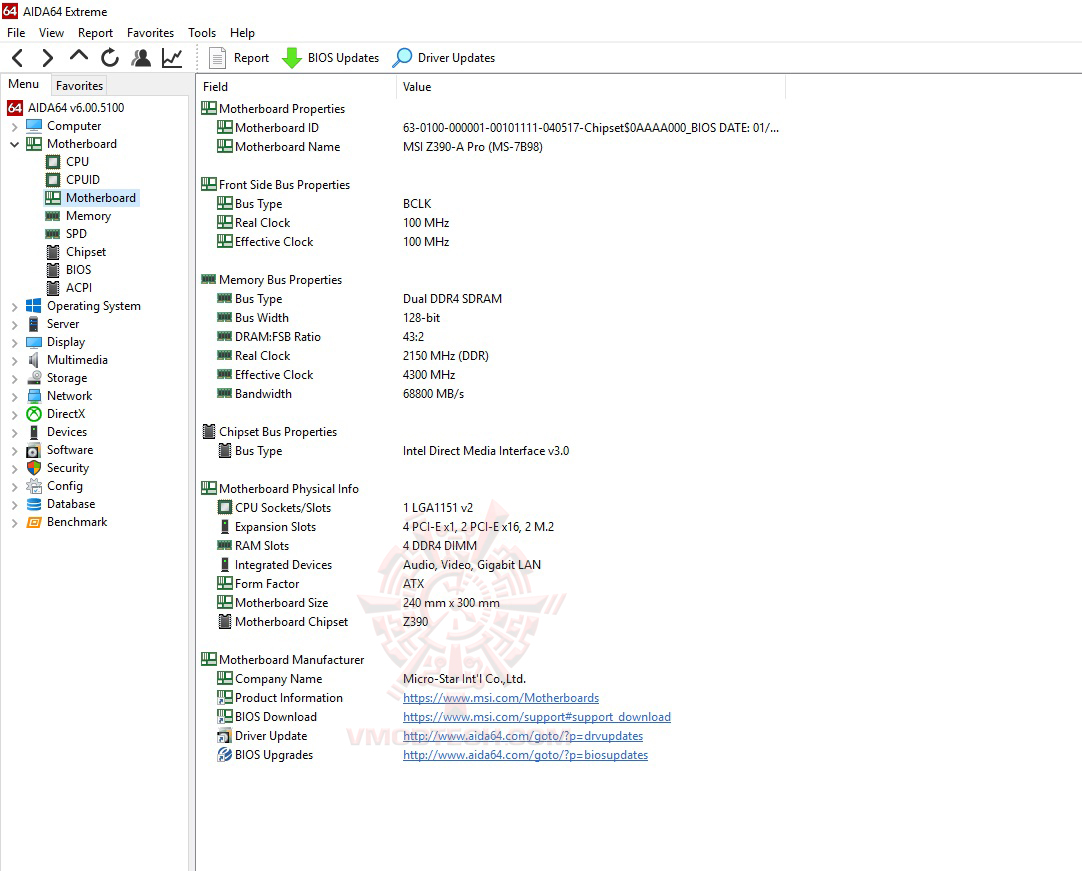
Task: Click the DirectX icon in tree
Action: pyautogui.click(x=34, y=414)
